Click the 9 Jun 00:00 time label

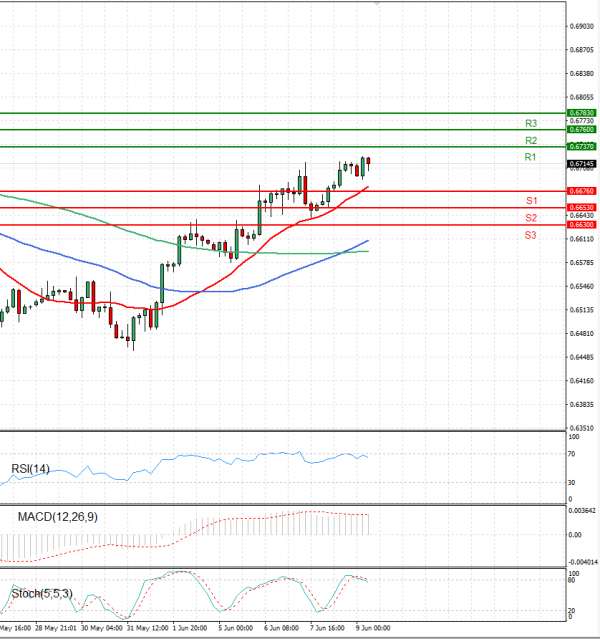373,628
